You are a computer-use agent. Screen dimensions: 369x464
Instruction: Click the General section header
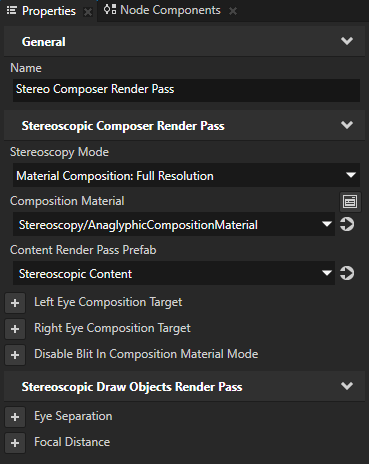[x=184, y=41]
